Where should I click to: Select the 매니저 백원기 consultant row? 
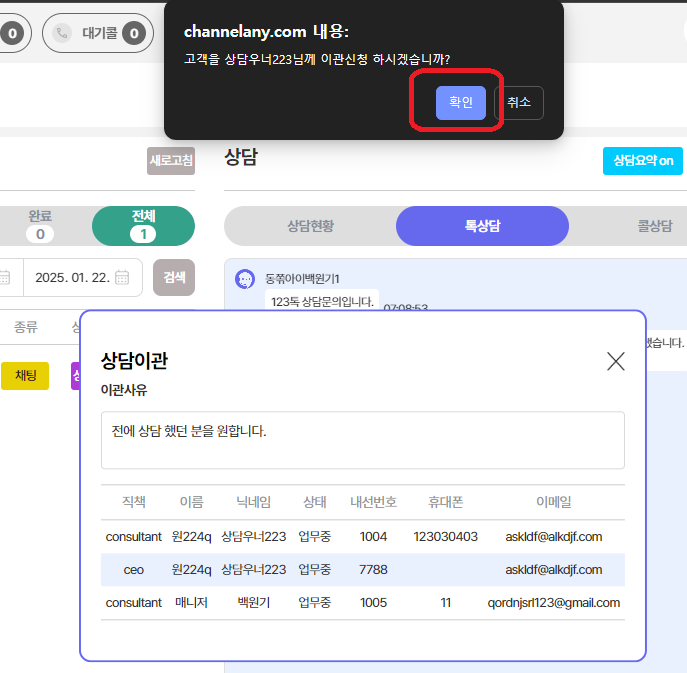click(x=362, y=602)
